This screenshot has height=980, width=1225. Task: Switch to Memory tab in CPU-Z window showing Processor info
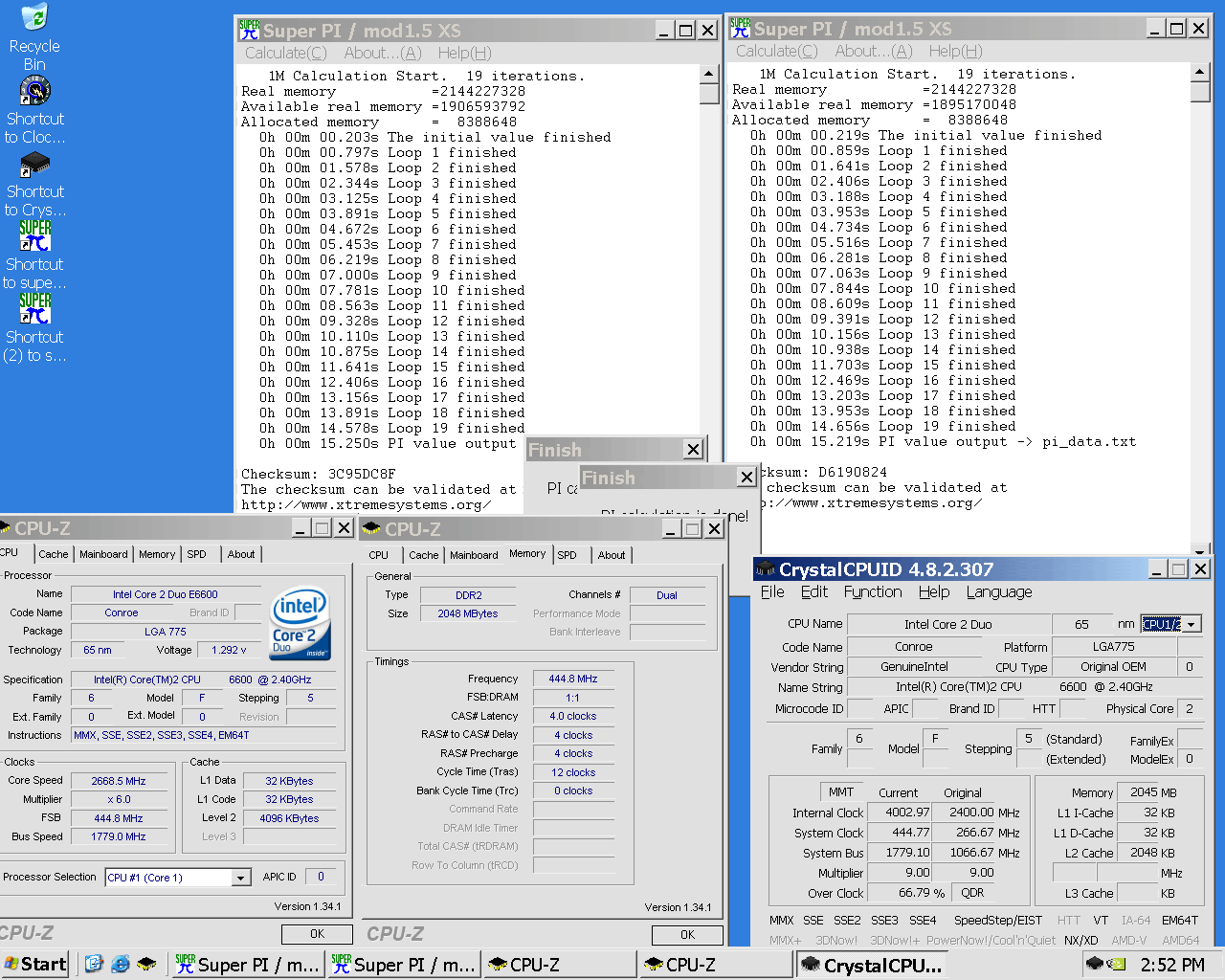click(157, 554)
